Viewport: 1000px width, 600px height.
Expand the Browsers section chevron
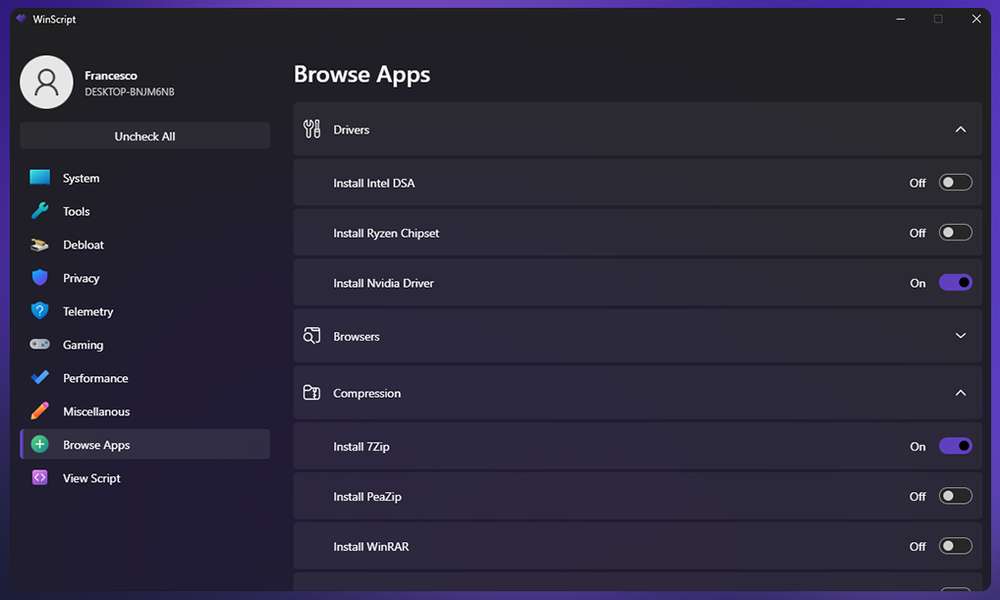[x=960, y=335]
